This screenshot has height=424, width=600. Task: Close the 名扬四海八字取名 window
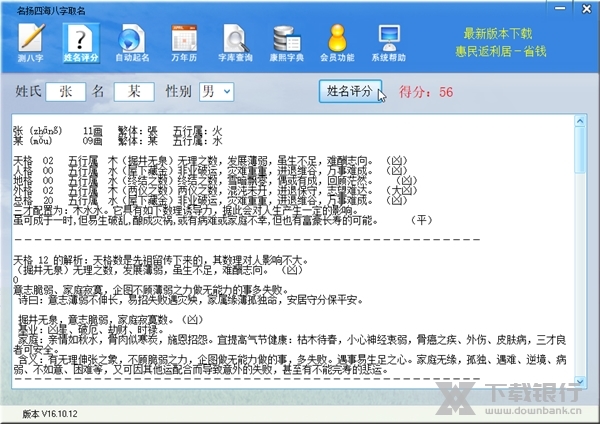click(586, 8)
